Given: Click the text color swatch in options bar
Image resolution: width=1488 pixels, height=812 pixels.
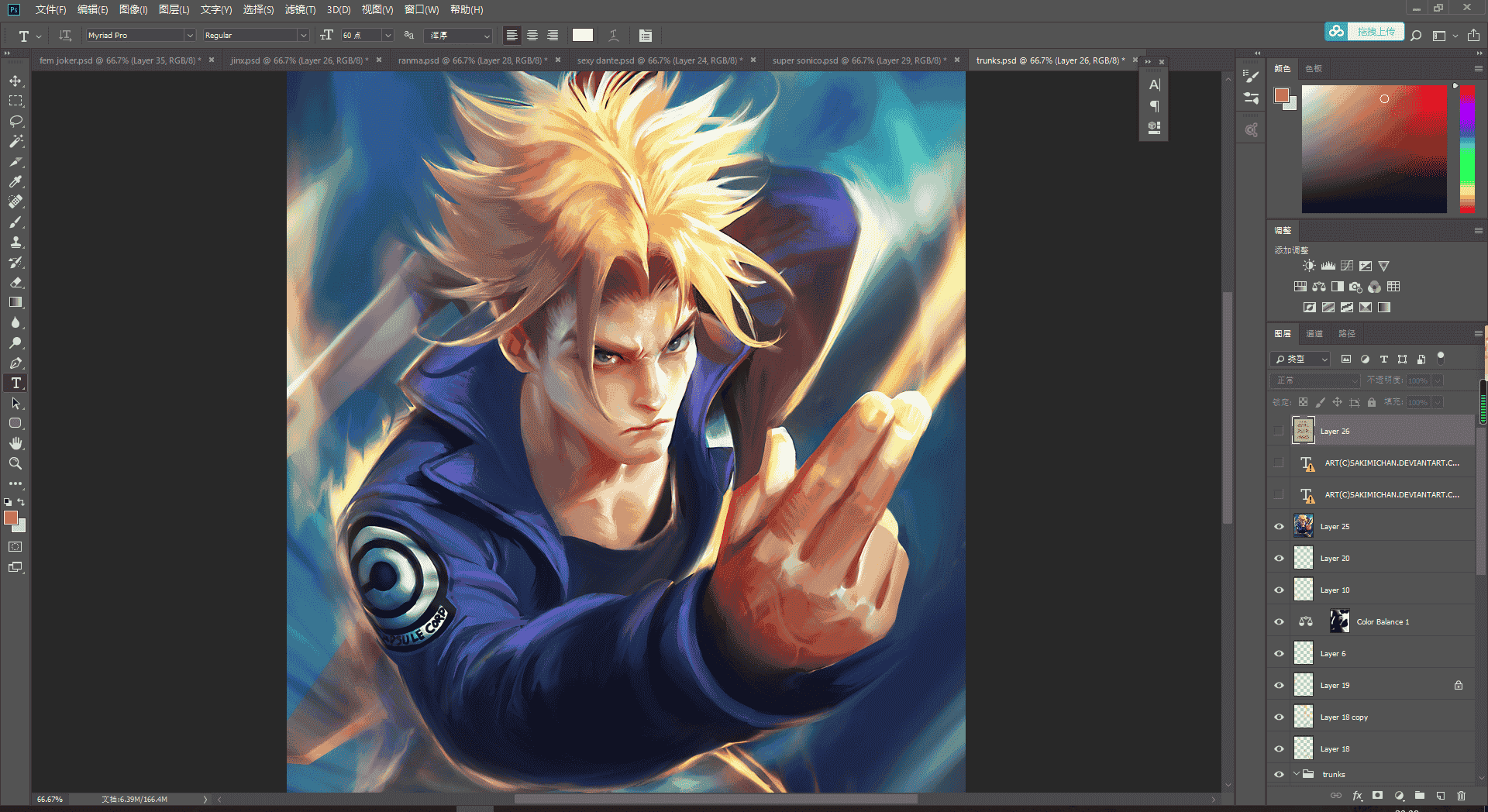Looking at the screenshot, I should click(x=583, y=36).
